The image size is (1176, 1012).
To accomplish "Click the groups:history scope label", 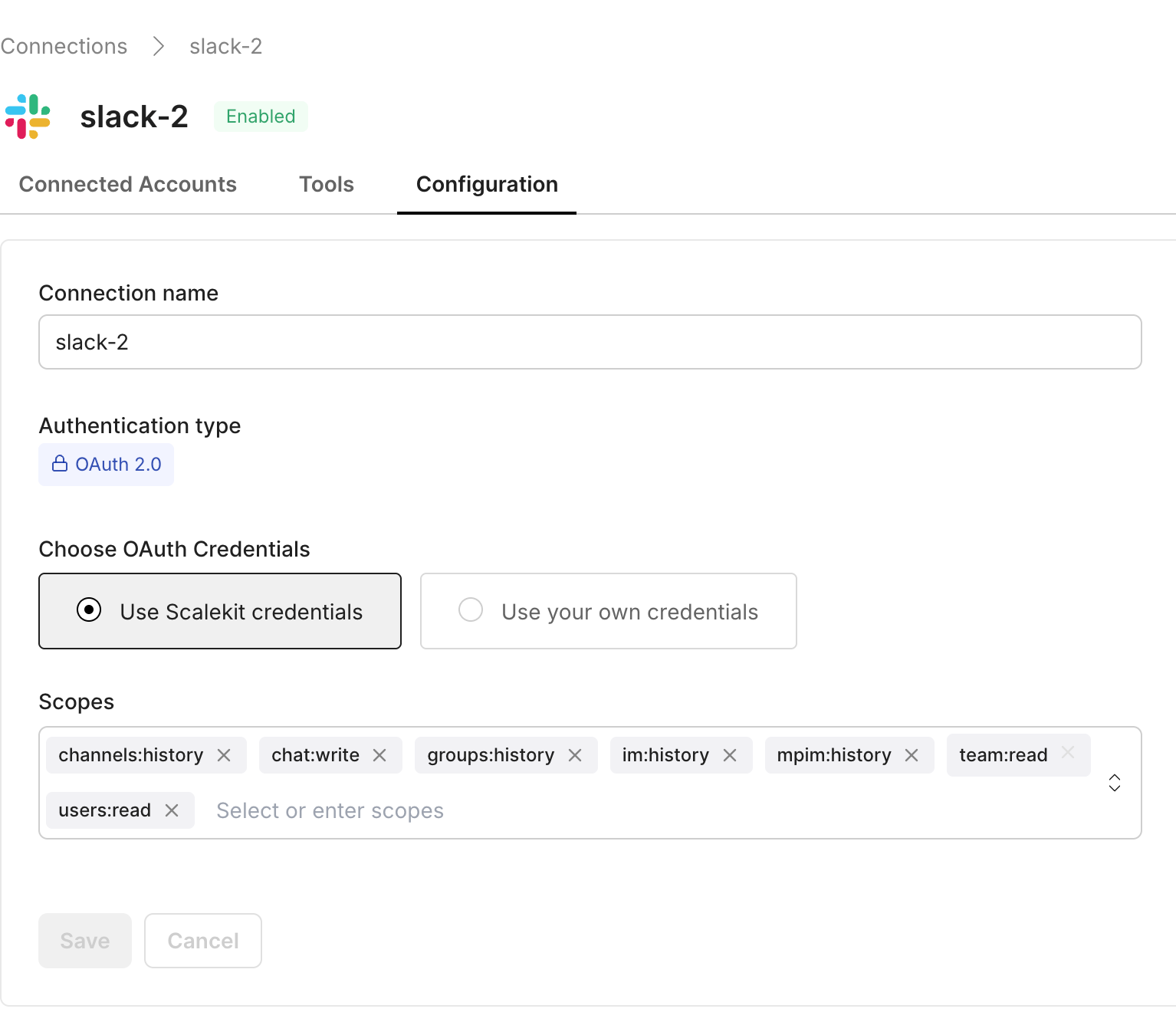I will (x=491, y=755).
